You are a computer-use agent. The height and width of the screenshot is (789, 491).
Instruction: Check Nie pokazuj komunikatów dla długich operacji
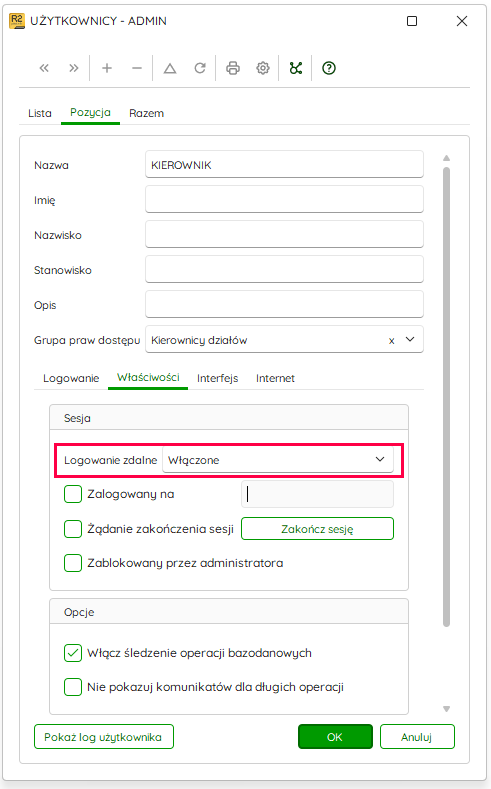point(73,687)
